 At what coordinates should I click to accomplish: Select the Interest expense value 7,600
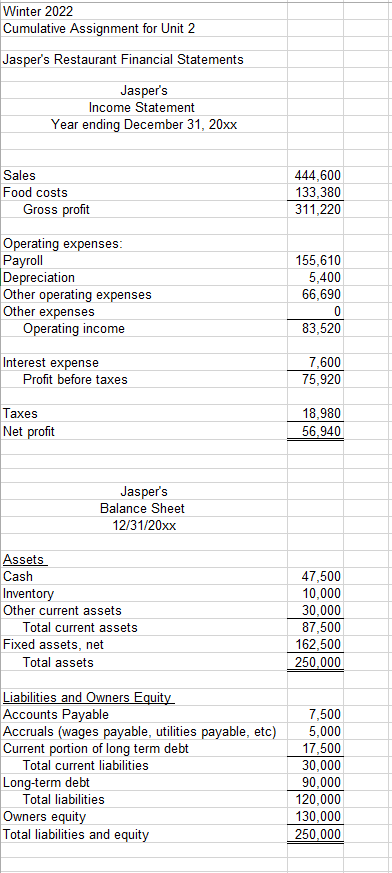coord(315,362)
